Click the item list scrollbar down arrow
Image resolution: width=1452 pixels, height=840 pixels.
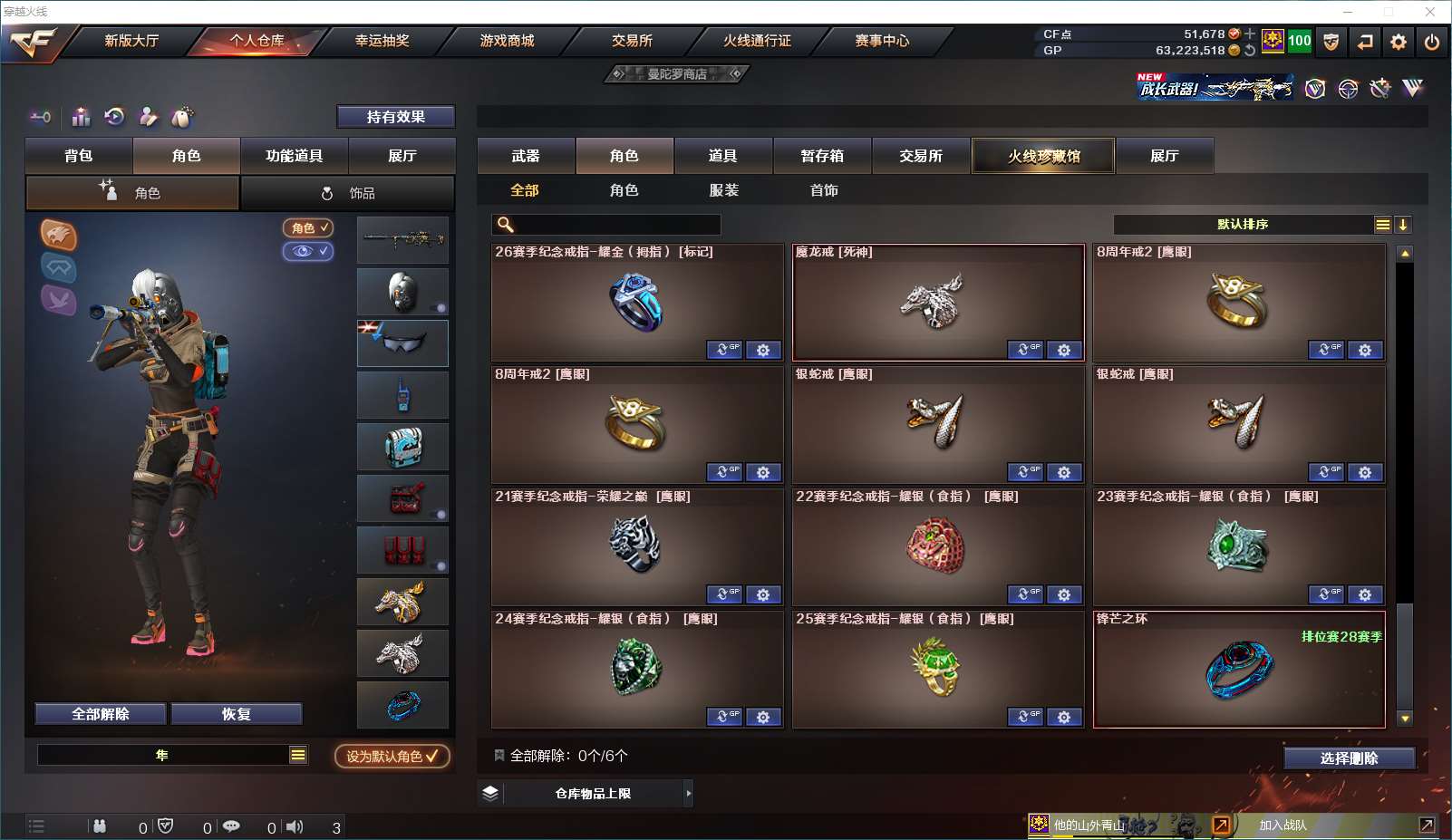(x=1405, y=719)
